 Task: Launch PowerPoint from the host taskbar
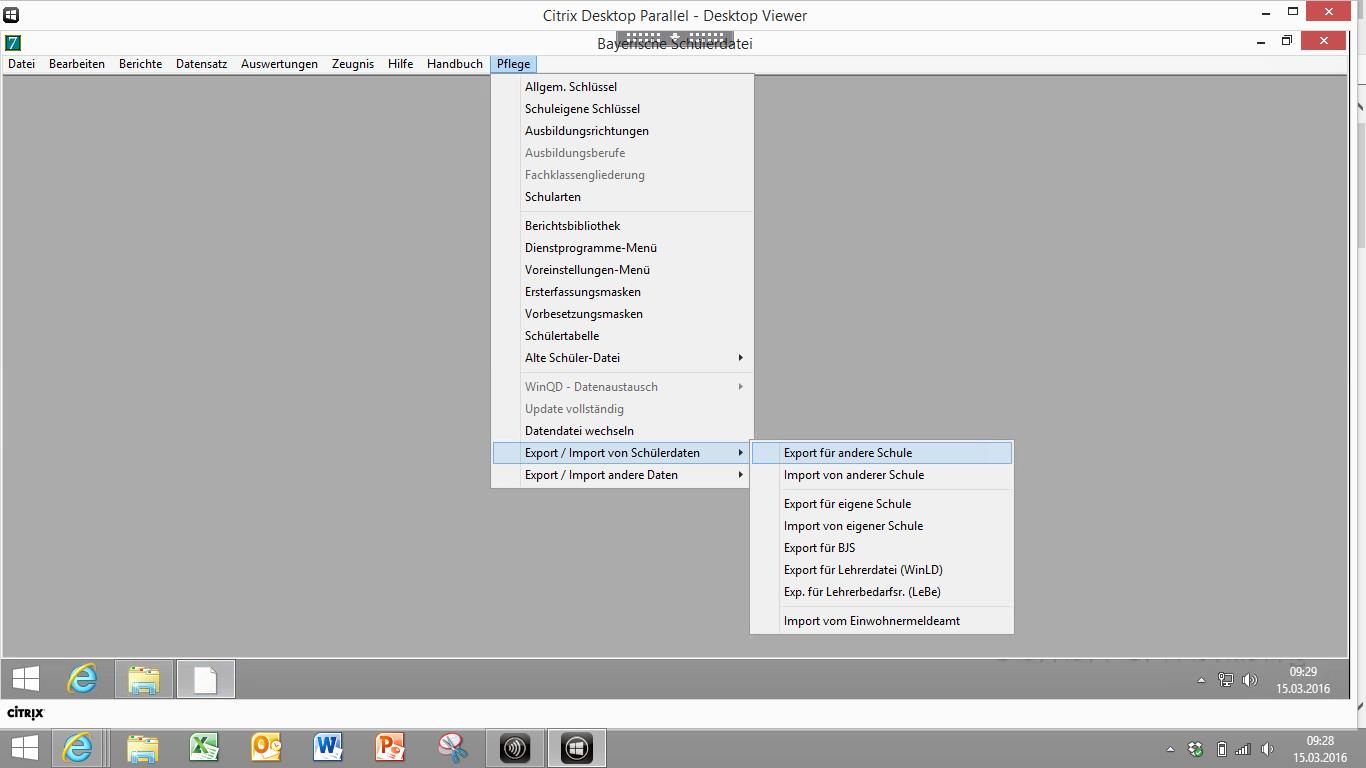pos(390,747)
